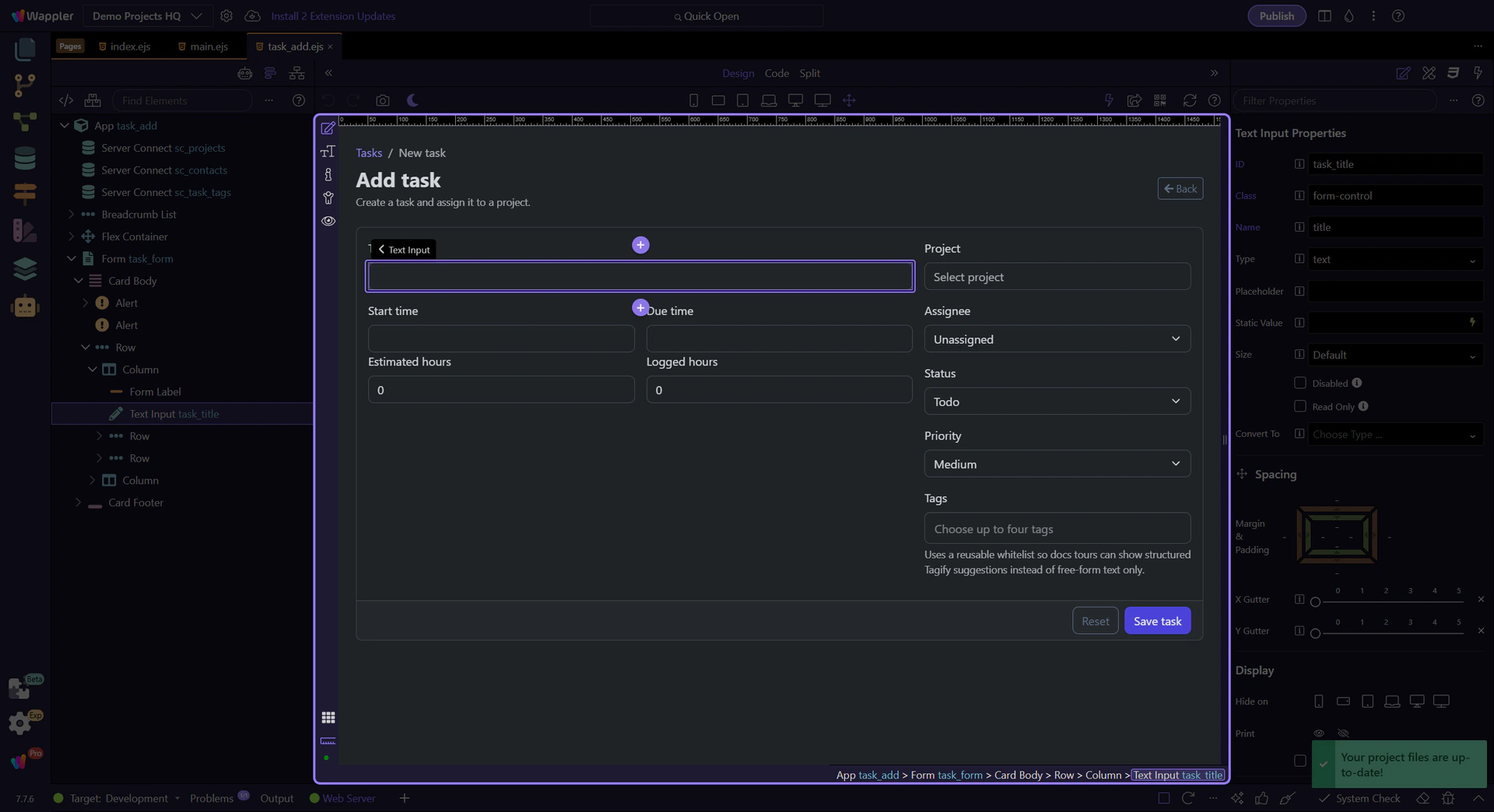Screen dimensions: 1494x812
Task: Enable the Read Only checkbox
Action: point(1299,406)
